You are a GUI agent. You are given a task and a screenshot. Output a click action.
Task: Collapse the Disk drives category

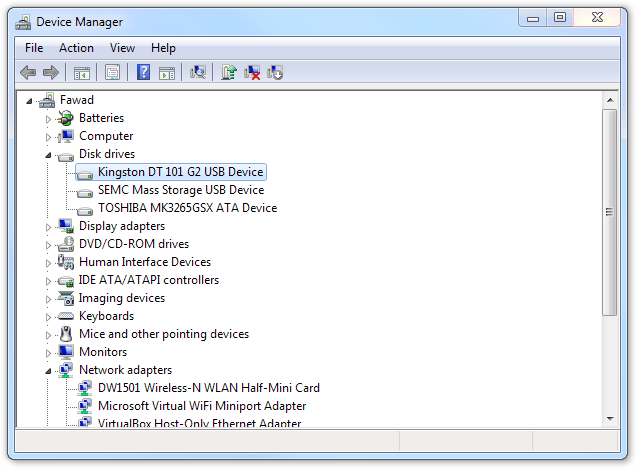(x=47, y=155)
